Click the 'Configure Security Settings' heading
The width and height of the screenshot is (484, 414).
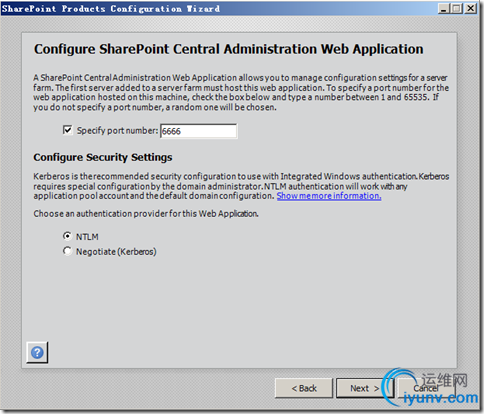(103, 157)
